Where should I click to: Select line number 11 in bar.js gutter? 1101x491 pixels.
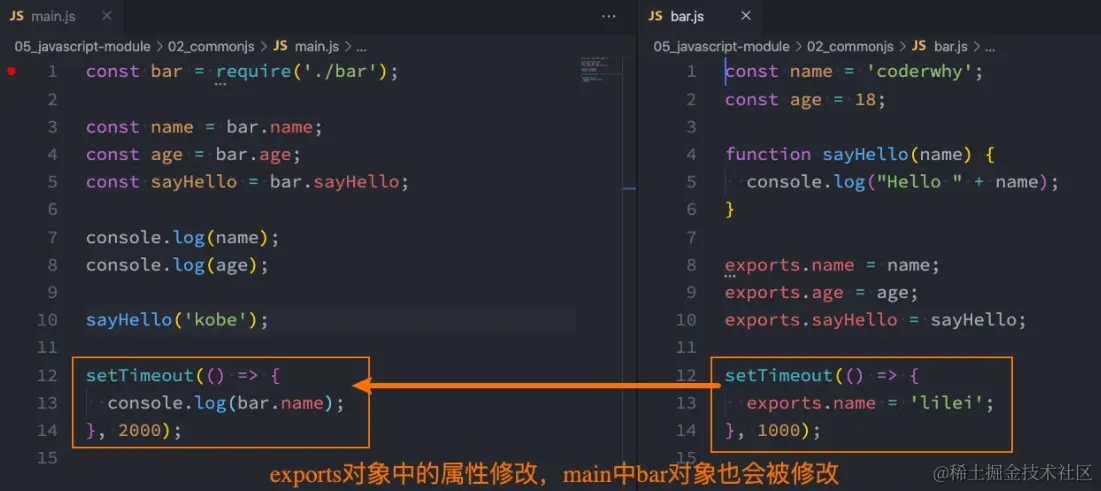click(x=686, y=348)
